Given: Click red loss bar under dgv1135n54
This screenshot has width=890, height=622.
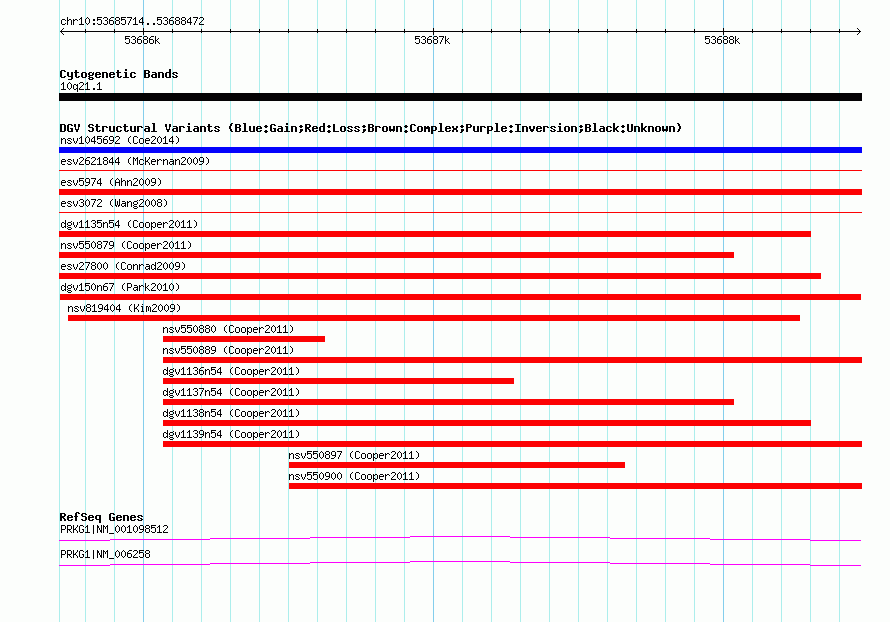Looking at the screenshot, I should pos(435,234).
